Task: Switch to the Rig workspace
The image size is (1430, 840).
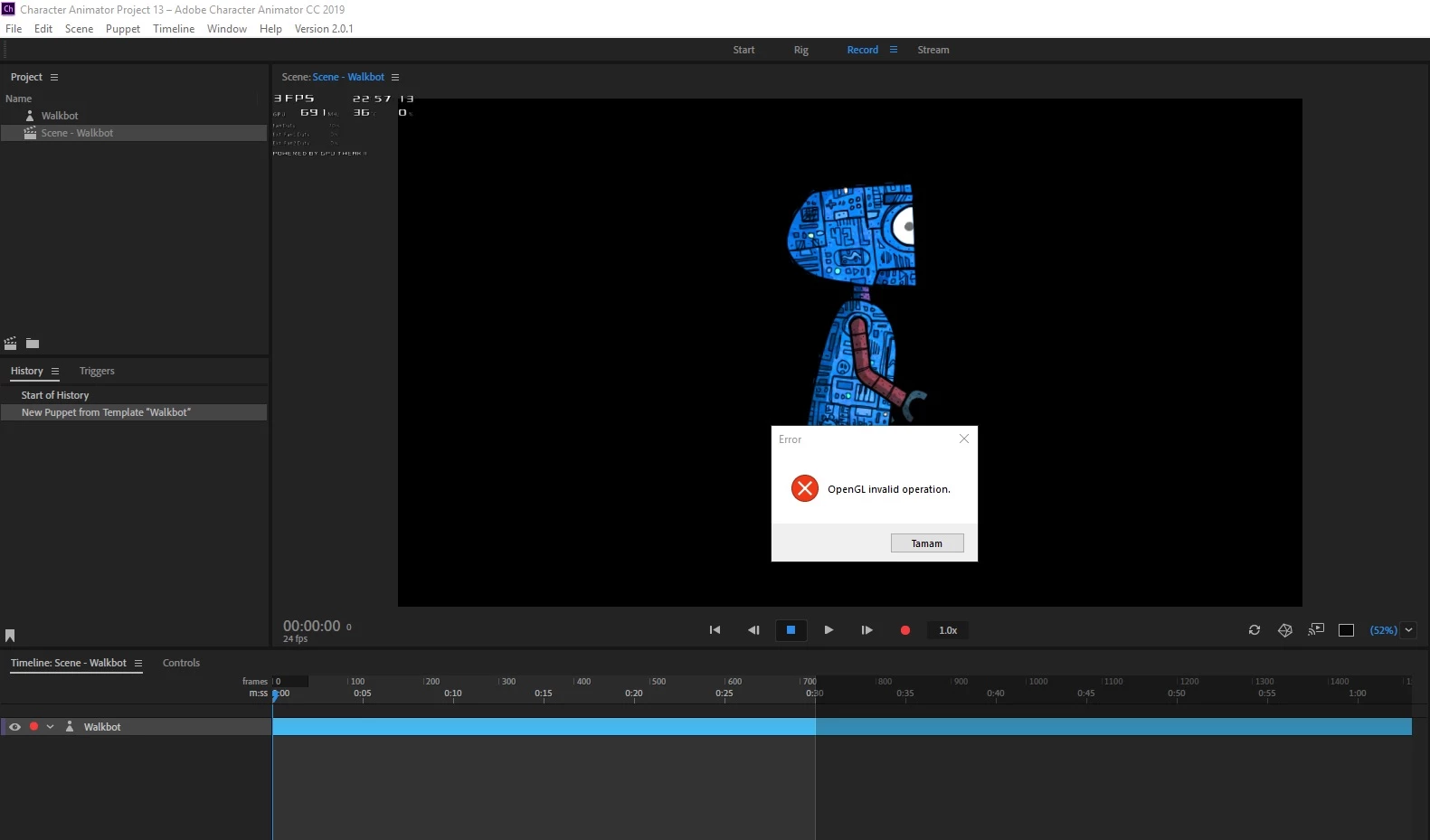Action: click(801, 50)
